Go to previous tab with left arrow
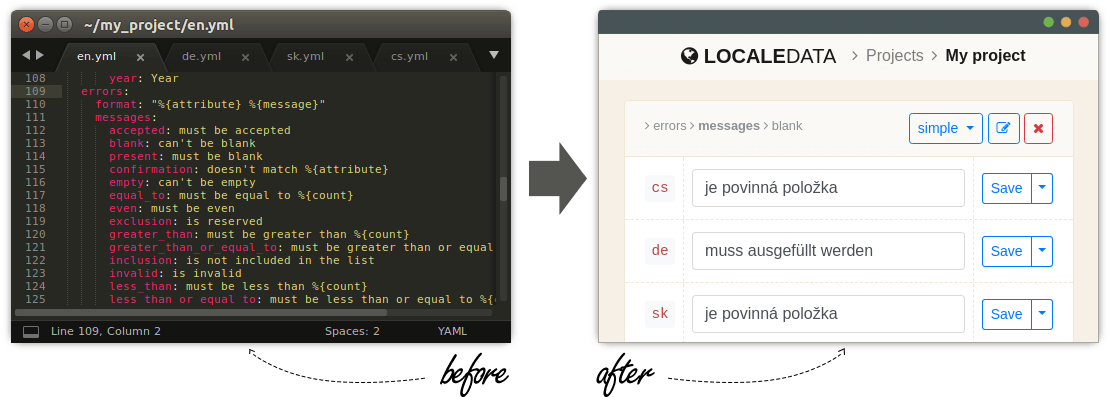 pyautogui.click(x=25, y=55)
